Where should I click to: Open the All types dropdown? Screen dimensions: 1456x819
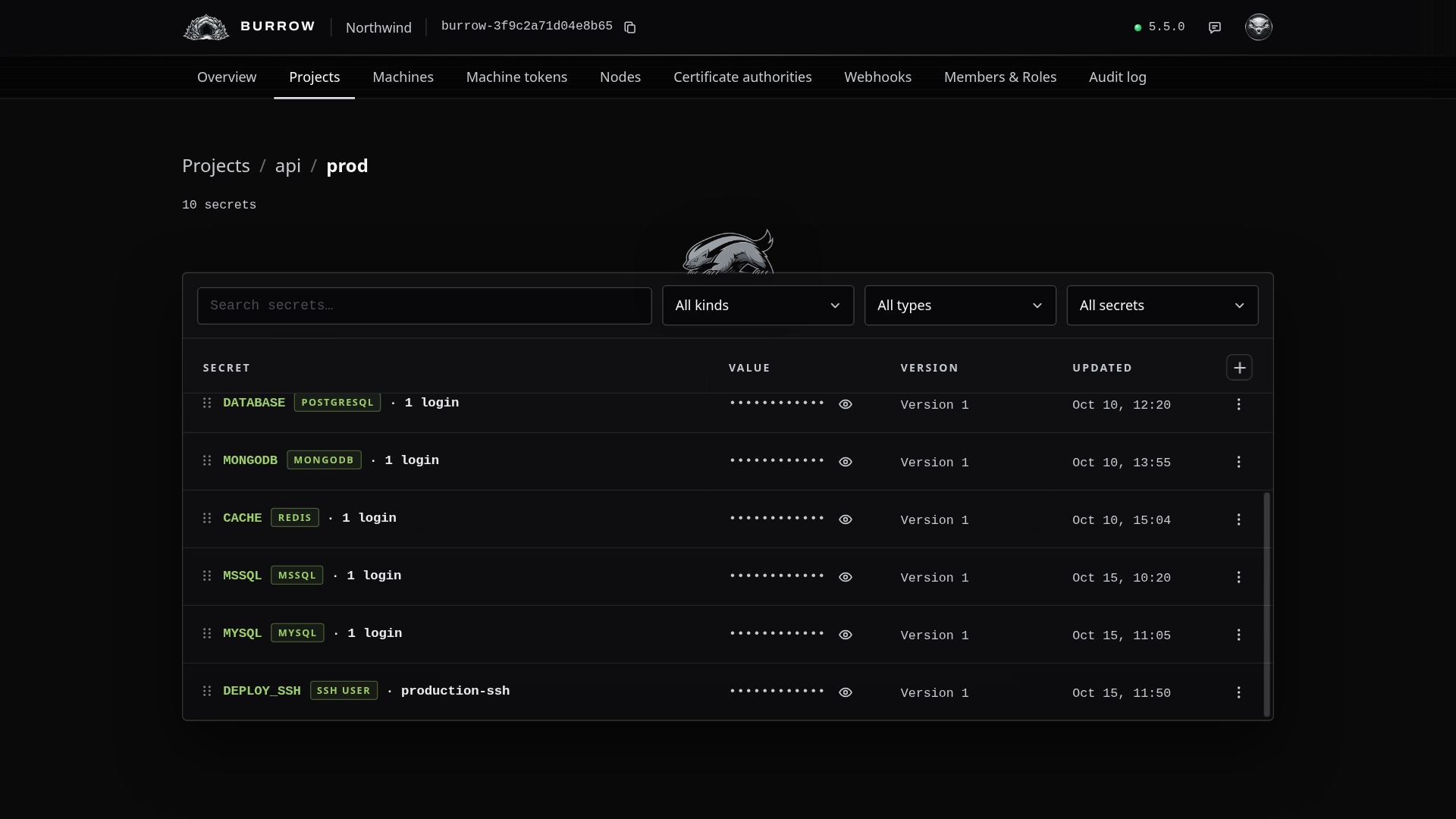pyautogui.click(x=960, y=306)
